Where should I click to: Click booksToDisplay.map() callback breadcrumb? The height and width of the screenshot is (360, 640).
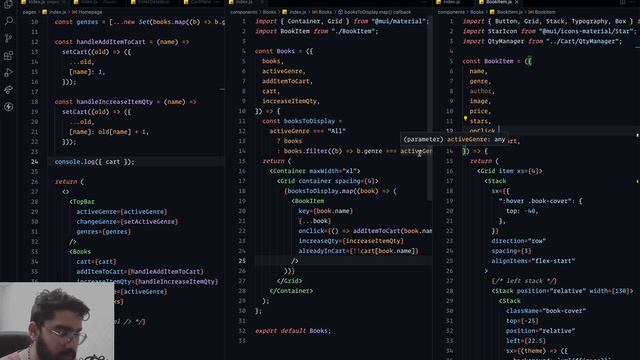pyautogui.click(x=374, y=12)
